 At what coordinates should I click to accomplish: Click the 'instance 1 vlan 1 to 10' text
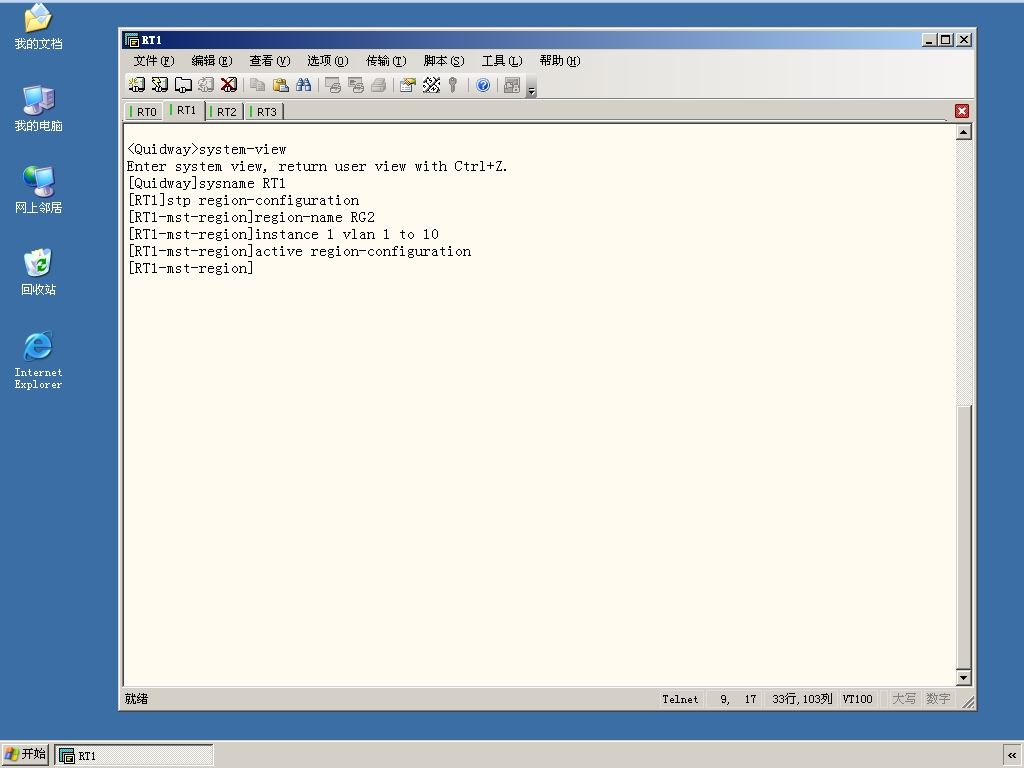347,234
